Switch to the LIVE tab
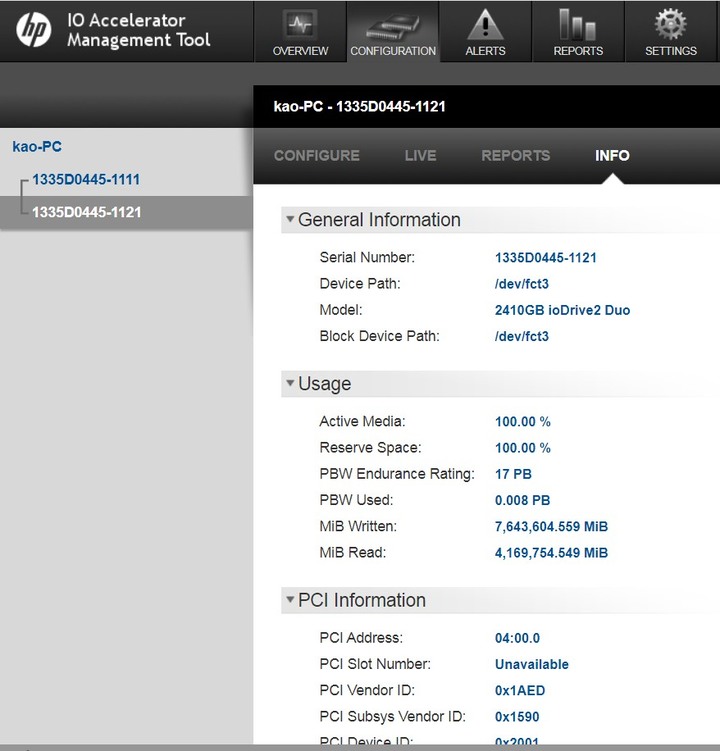 [420, 156]
